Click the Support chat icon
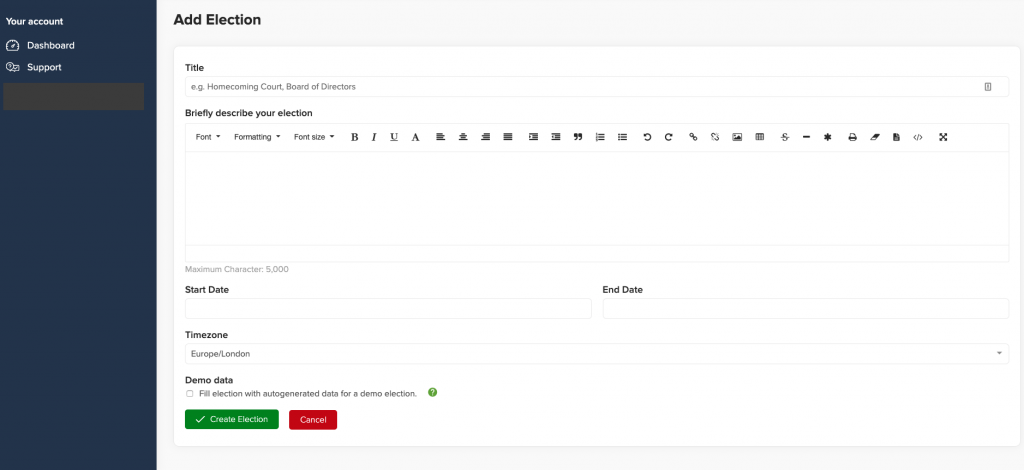1024x470 pixels. point(12,67)
